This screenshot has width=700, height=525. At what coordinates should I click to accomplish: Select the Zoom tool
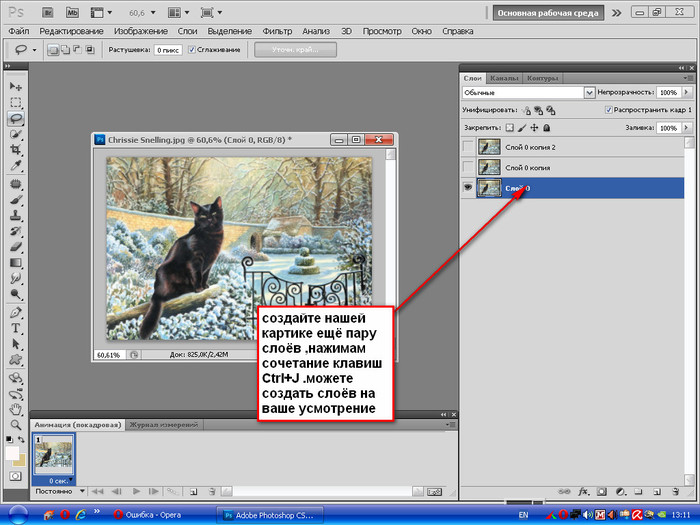(16, 425)
